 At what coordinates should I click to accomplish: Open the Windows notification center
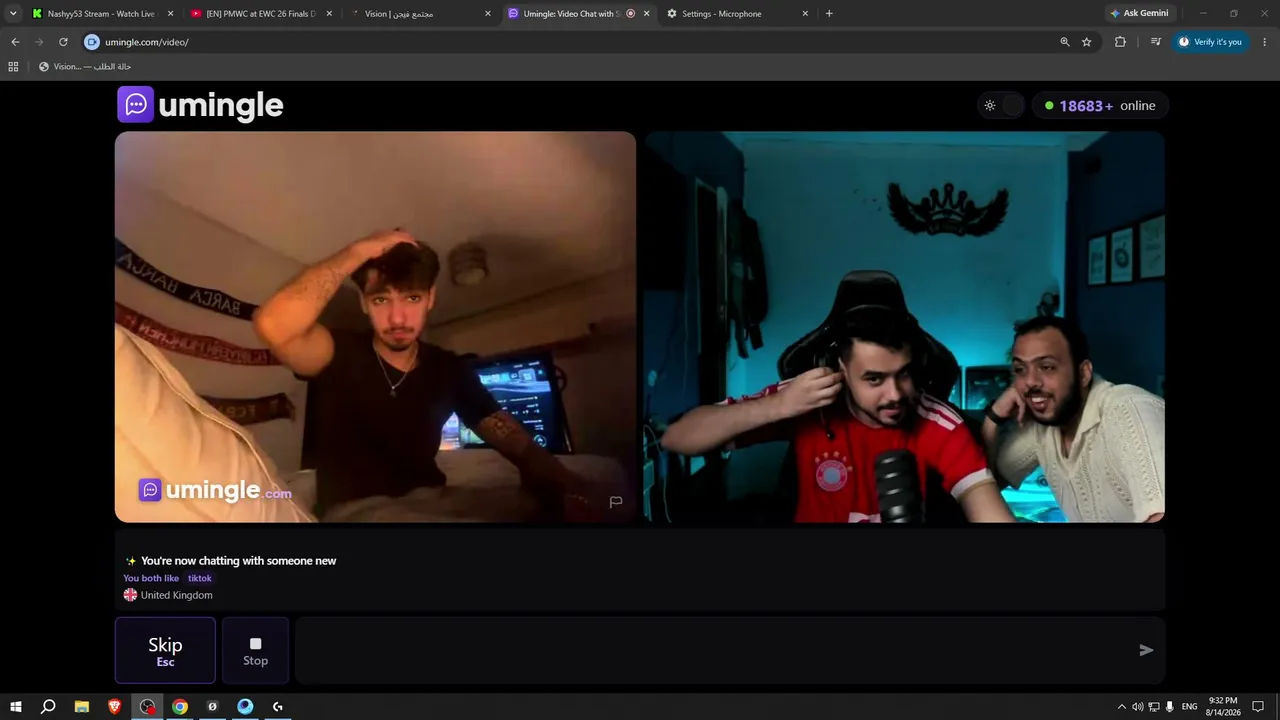[x=1258, y=707]
